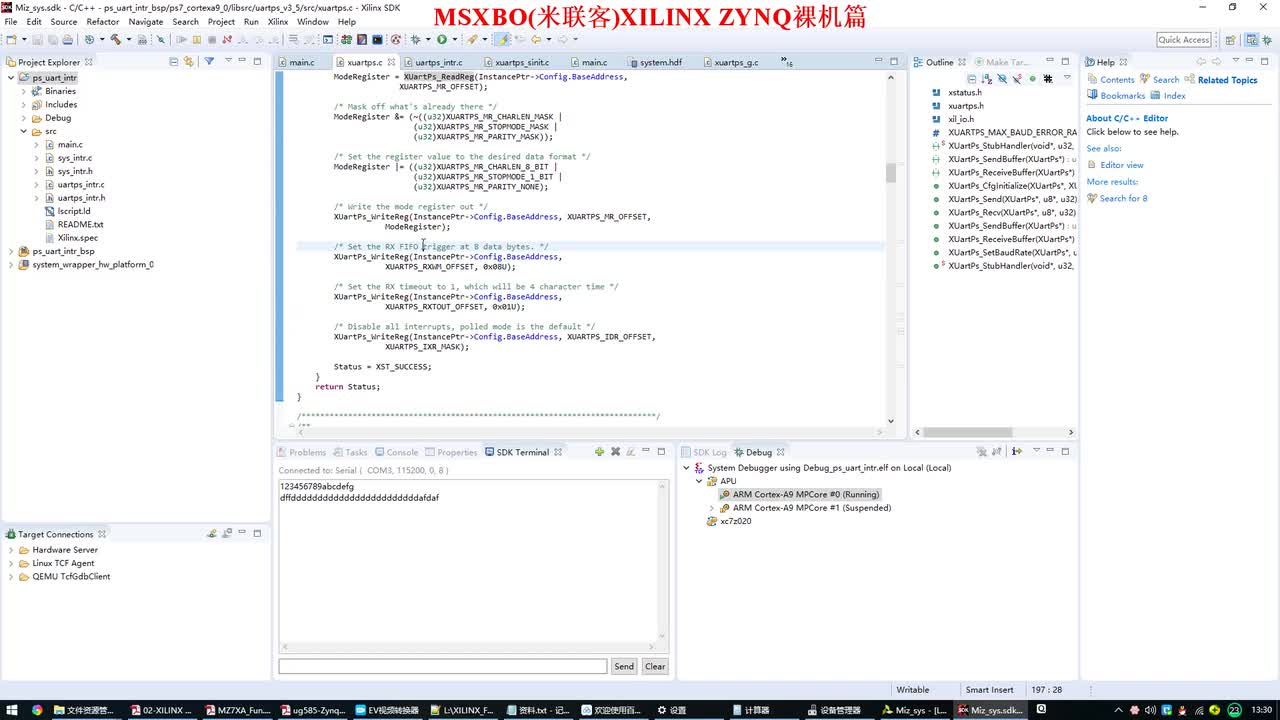Click the Editor view help link
1280x720 pixels.
click(1122, 165)
